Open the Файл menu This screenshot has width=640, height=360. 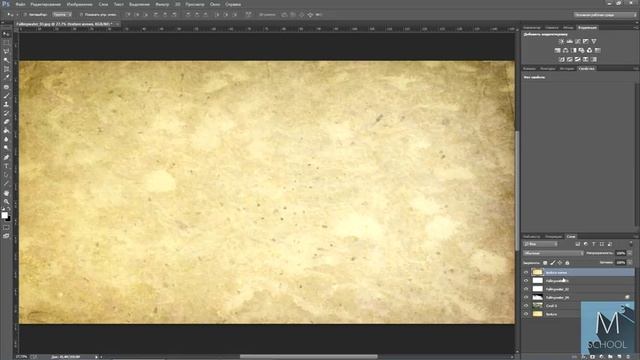20,4
